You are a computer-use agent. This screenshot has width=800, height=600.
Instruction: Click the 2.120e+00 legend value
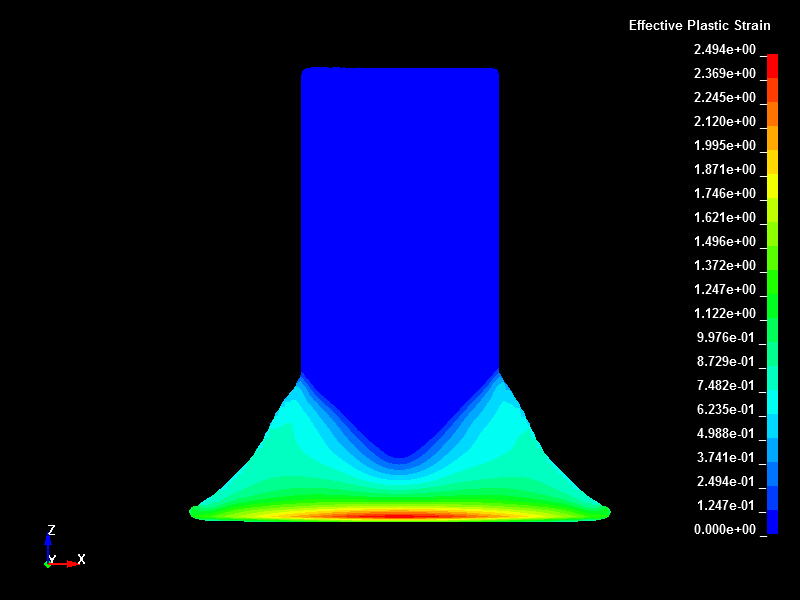tap(725, 121)
